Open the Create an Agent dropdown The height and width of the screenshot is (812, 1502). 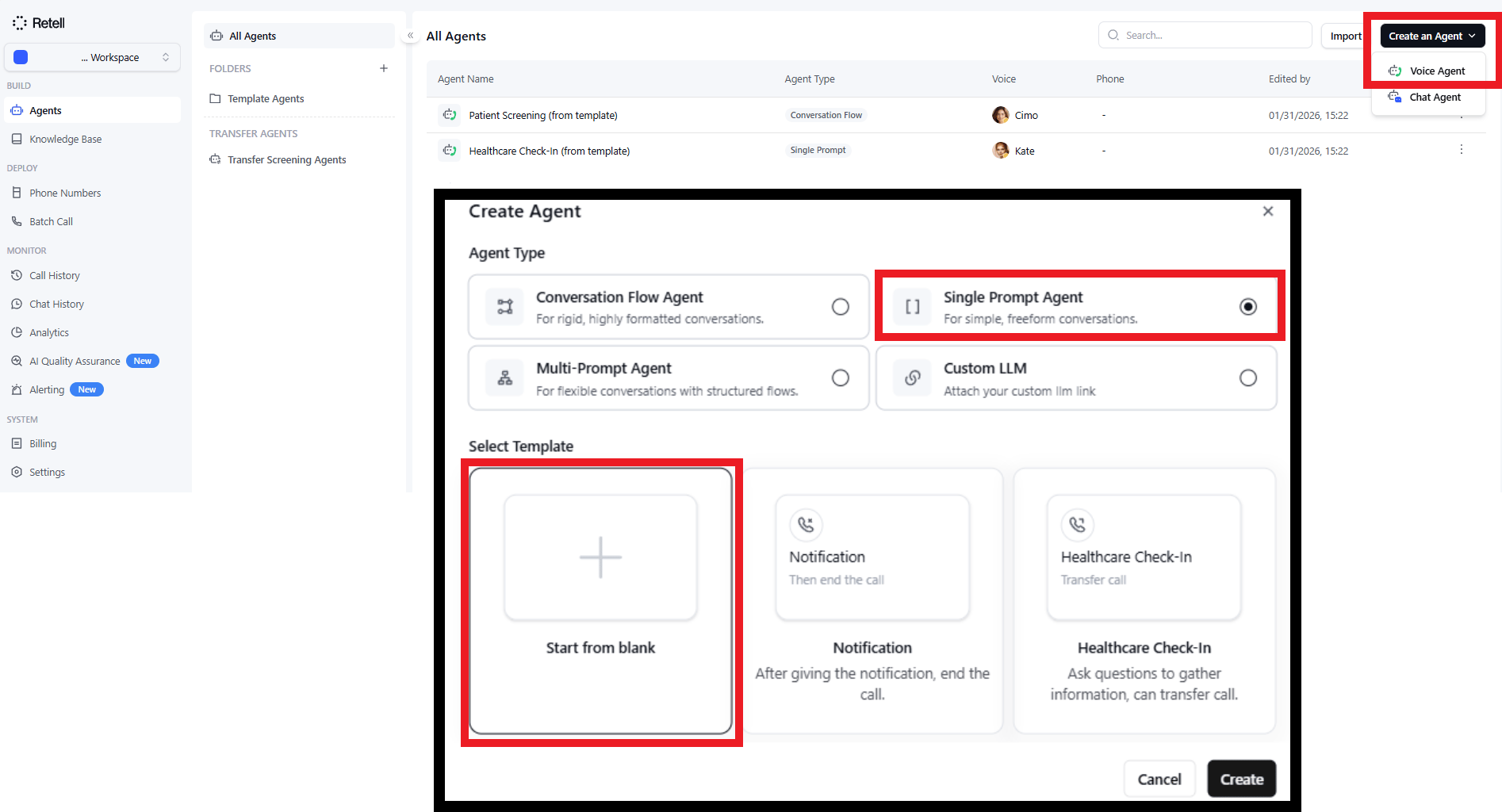tap(1431, 36)
